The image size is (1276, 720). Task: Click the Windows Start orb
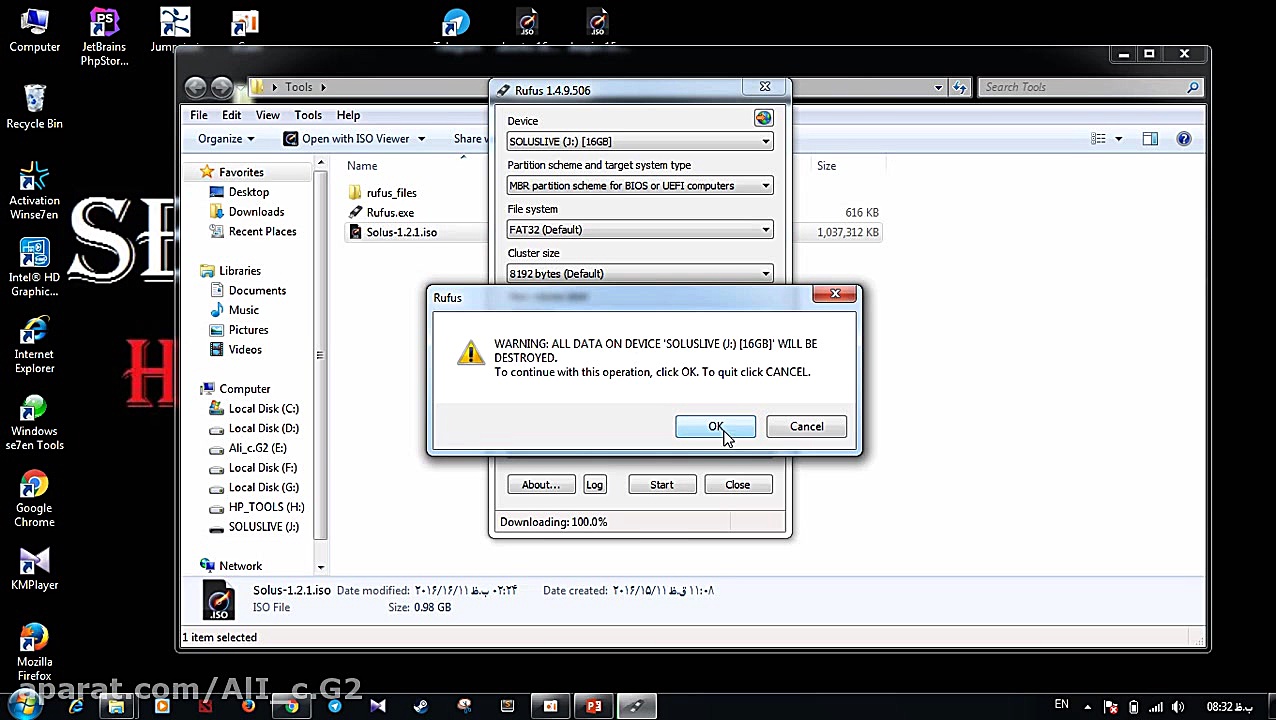point(24,704)
